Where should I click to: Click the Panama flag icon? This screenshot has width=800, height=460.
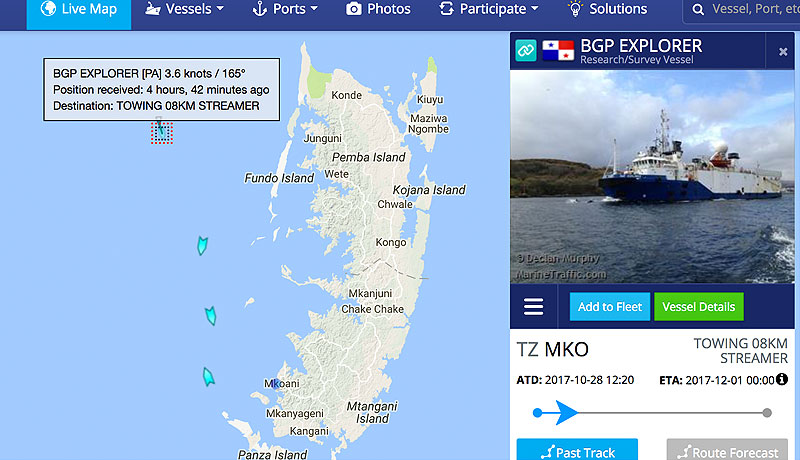tap(558, 50)
